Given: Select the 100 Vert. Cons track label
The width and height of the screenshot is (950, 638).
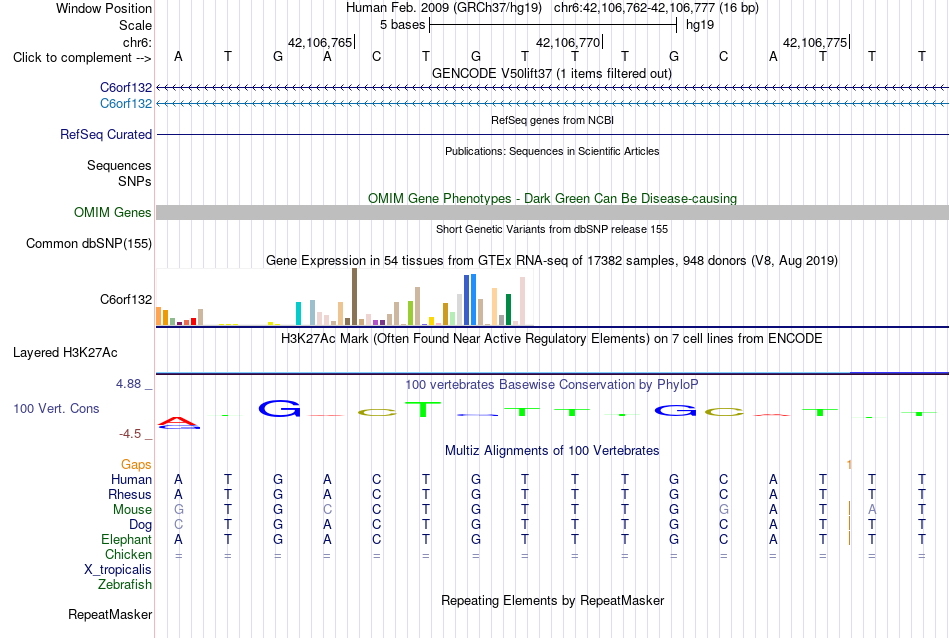Looking at the screenshot, I should (56, 408).
